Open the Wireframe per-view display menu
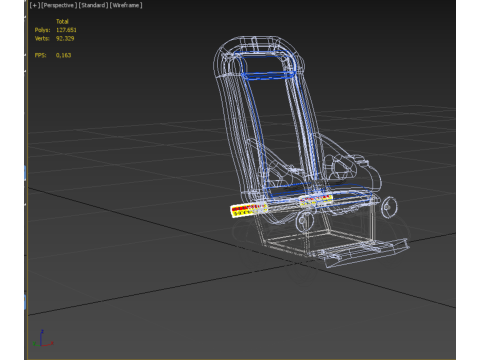The image size is (480, 360). (126, 5)
